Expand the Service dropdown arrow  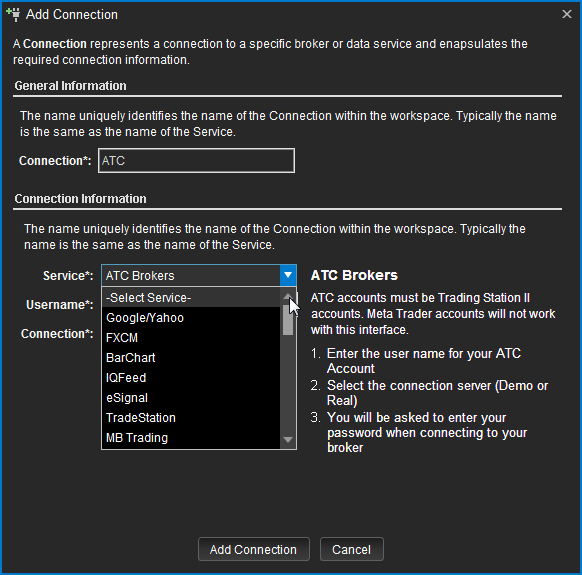288,275
